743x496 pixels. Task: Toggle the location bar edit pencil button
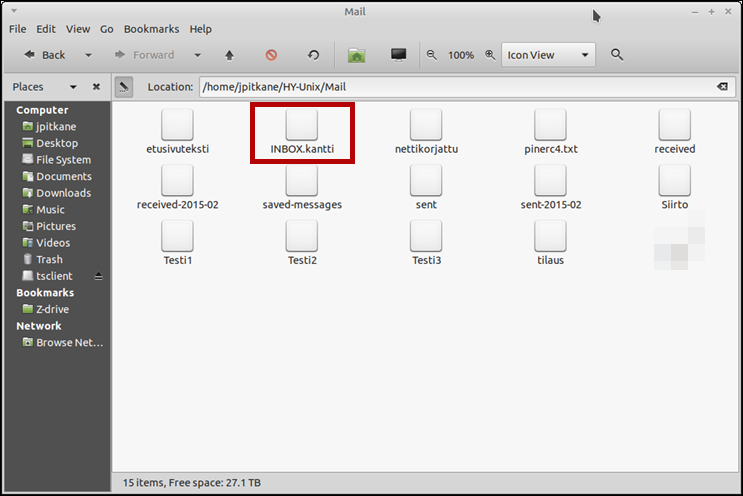124,87
